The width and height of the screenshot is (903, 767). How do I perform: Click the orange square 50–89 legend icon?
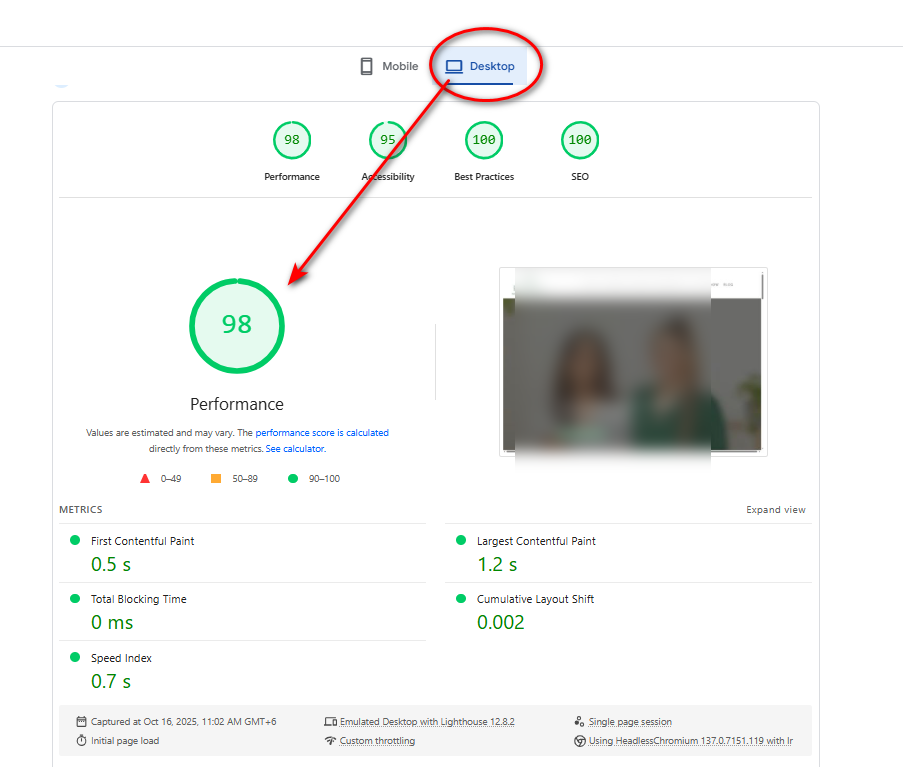click(x=216, y=479)
